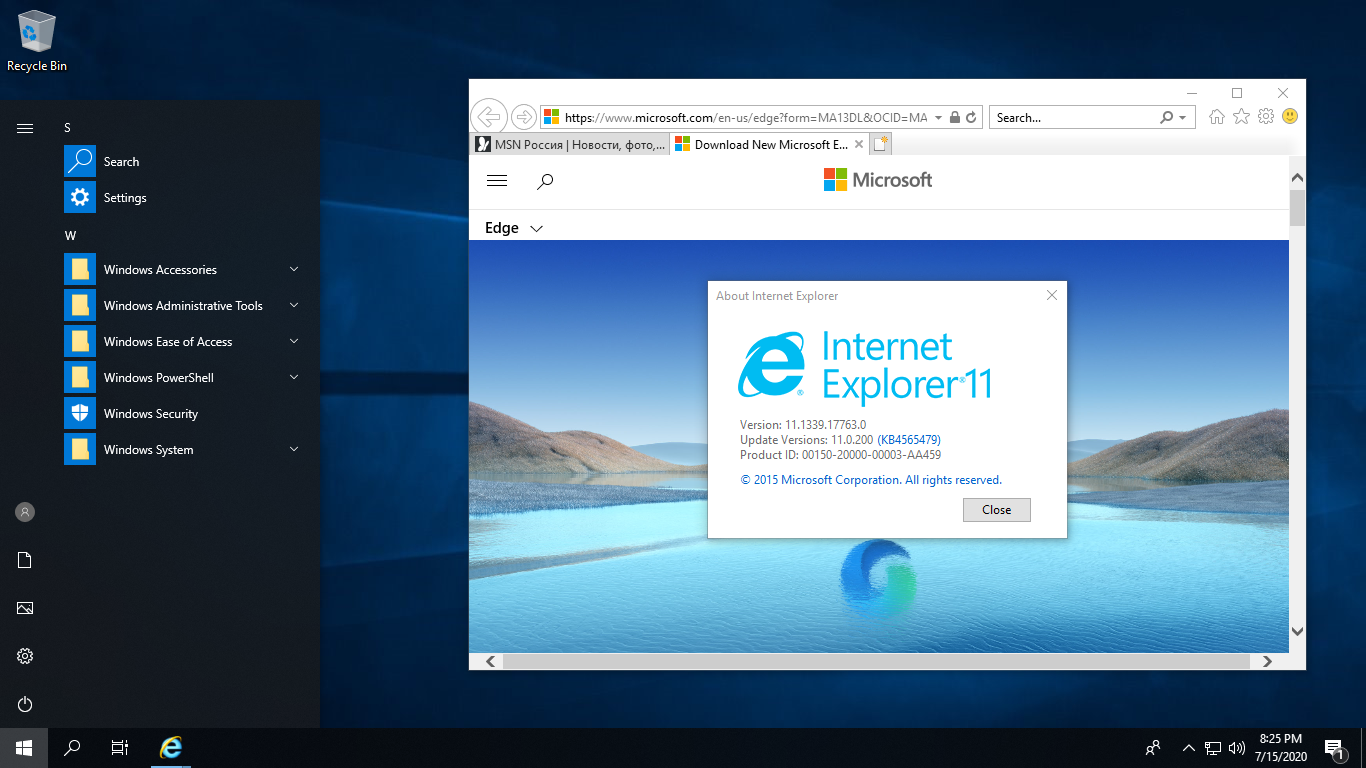This screenshot has height=768, width=1366.
Task: Switch to the MSN Россия tab
Action: pos(570,145)
